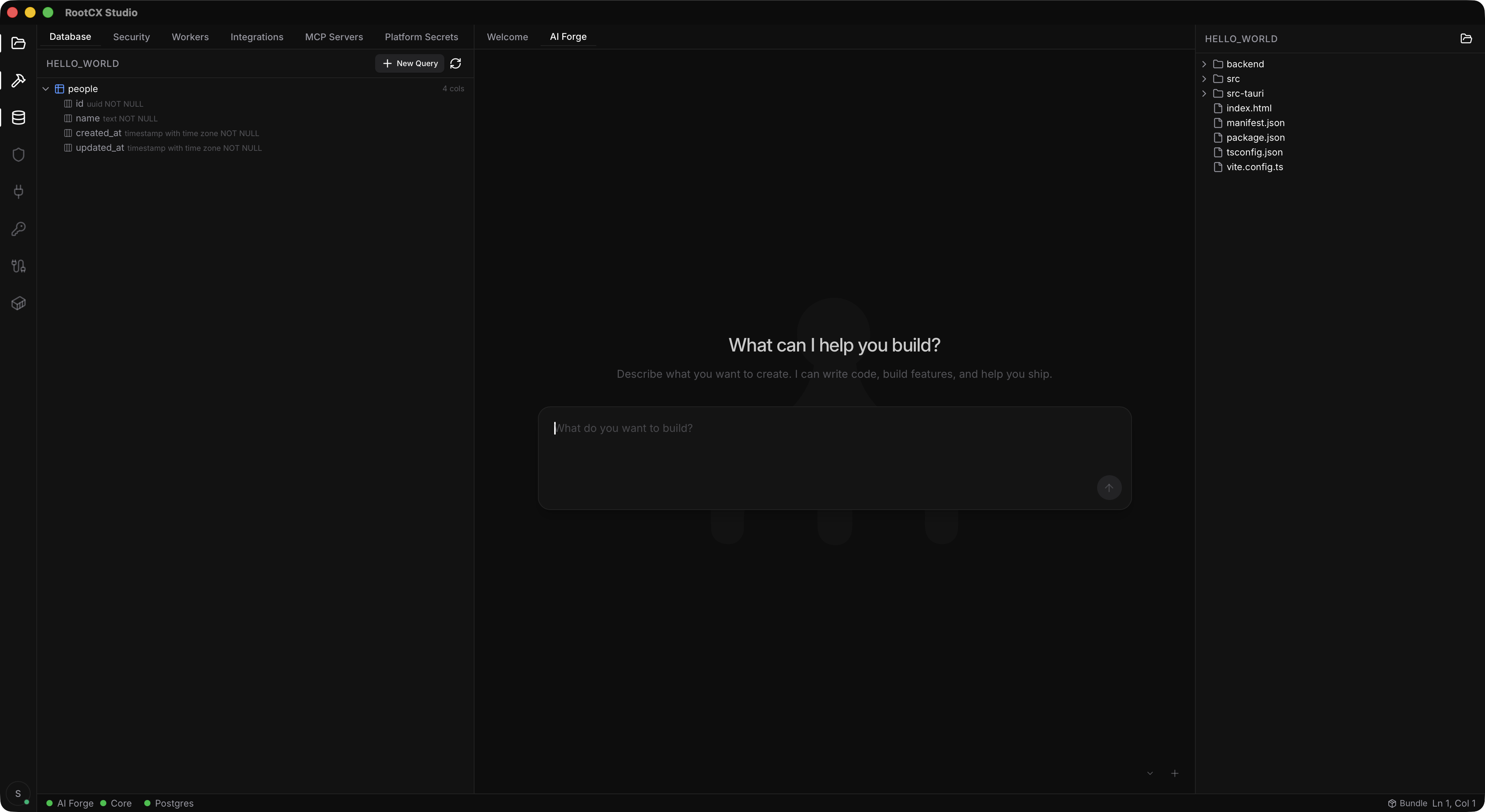
Task: Click the user avatar S at bottom left
Action: pos(18,793)
